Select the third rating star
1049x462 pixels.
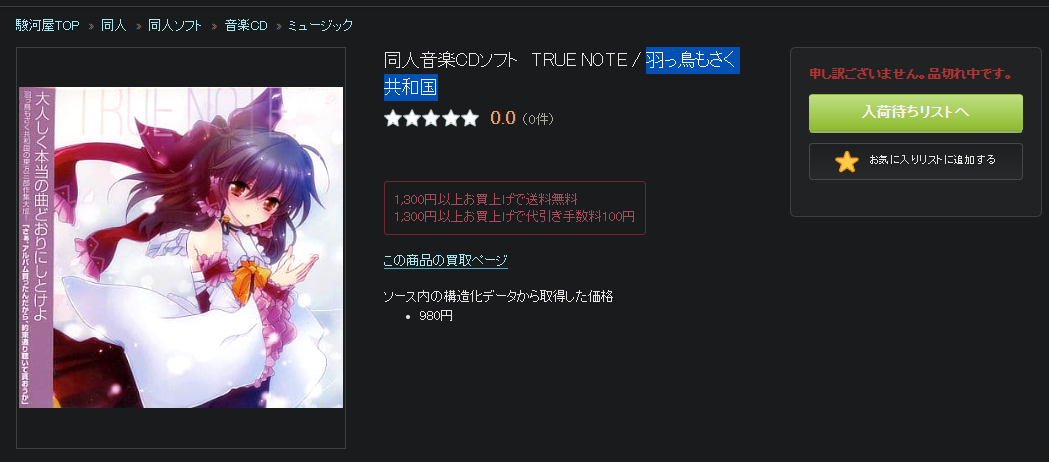pos(432,119)
